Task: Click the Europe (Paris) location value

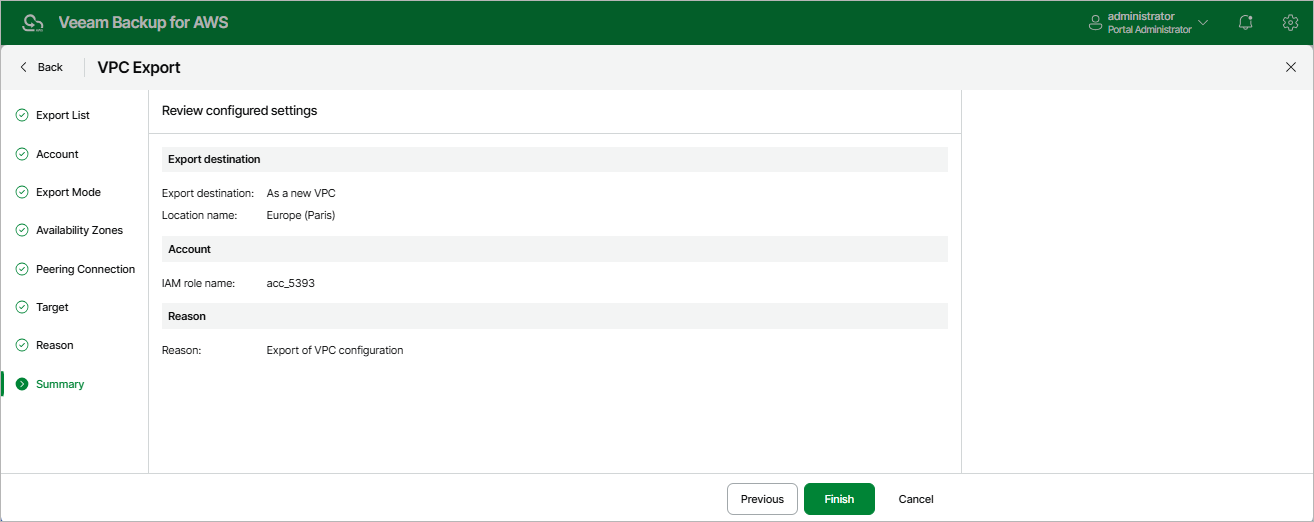Action: tap(301, 215)
